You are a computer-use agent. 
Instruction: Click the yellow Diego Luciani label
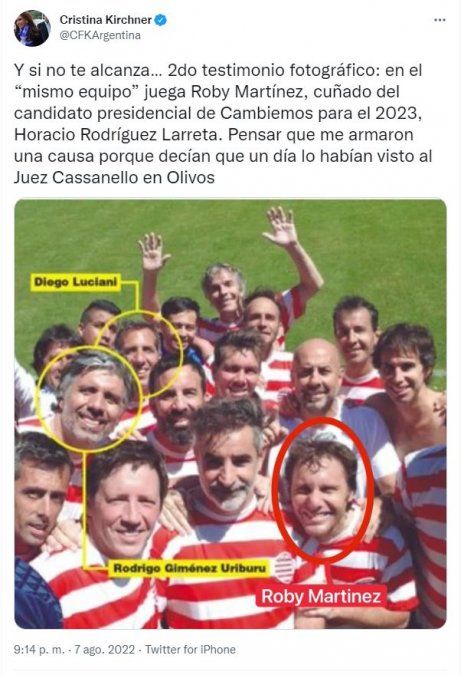point(75,282)
